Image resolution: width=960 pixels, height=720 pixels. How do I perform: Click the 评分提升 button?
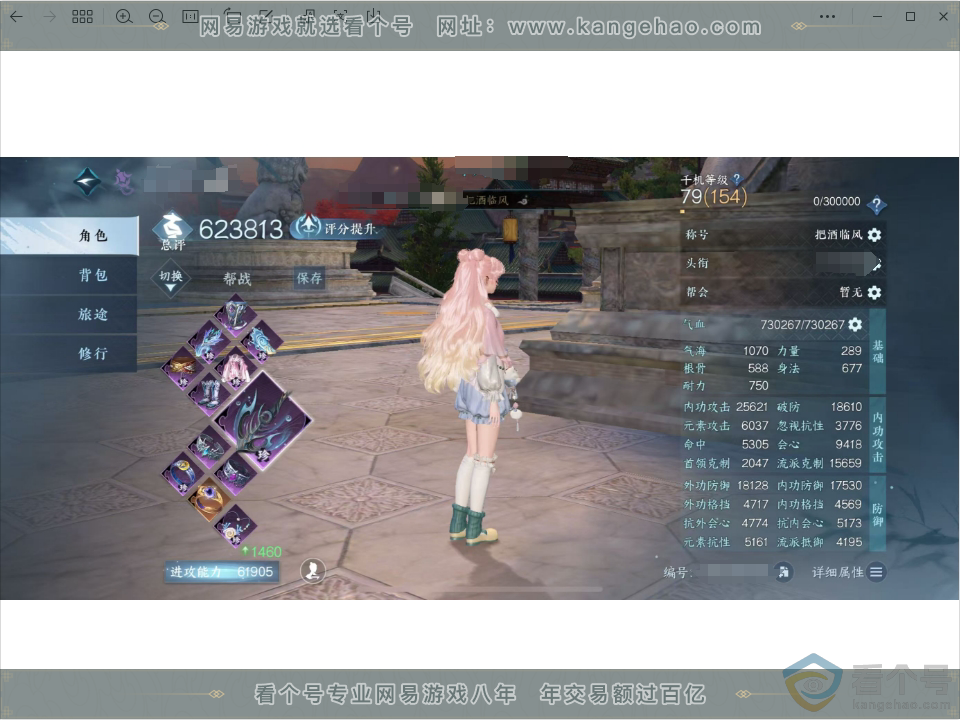334,228
